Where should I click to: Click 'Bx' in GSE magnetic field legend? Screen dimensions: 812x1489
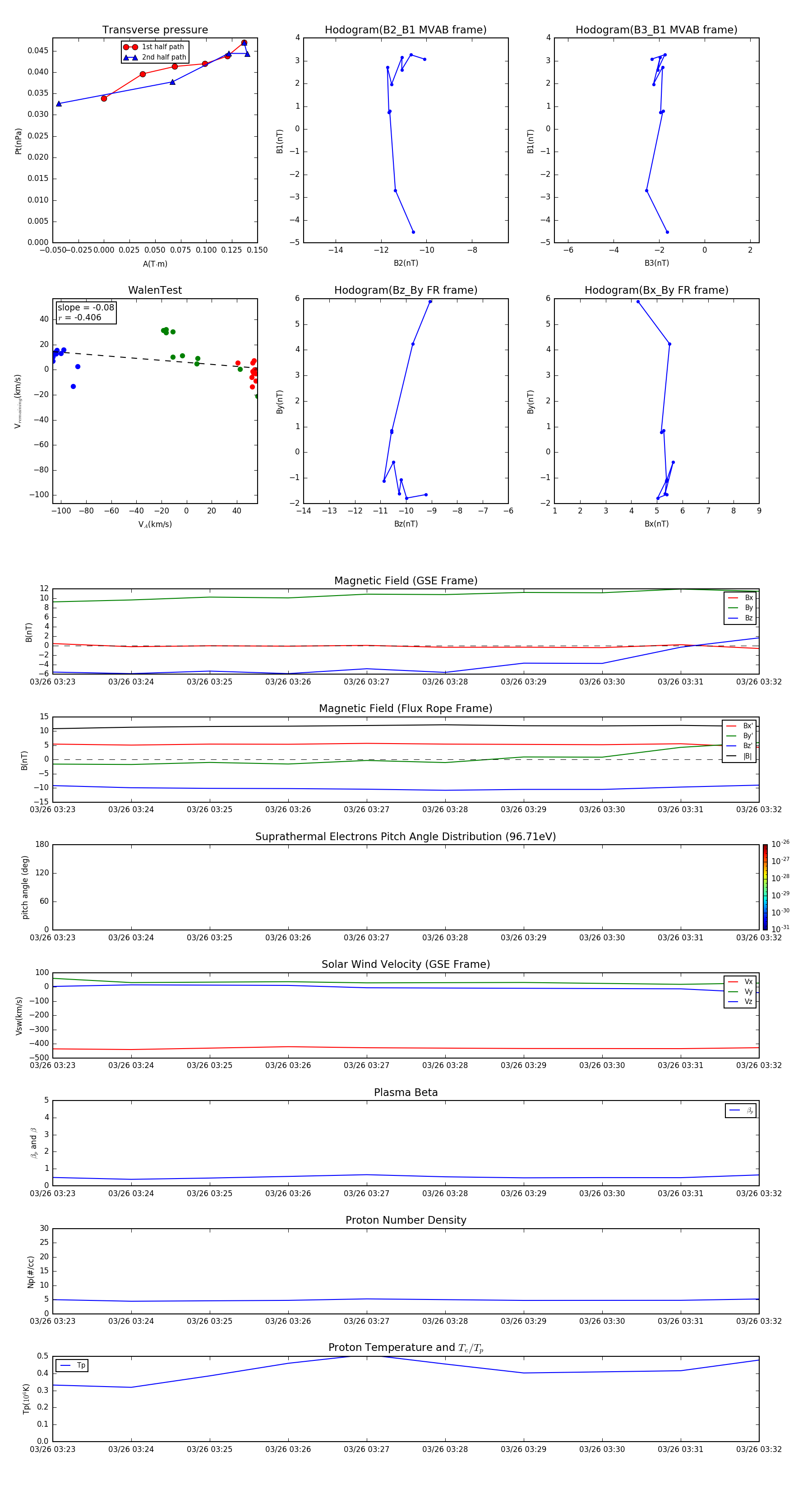pyautogui.click(x=741, y=598)
